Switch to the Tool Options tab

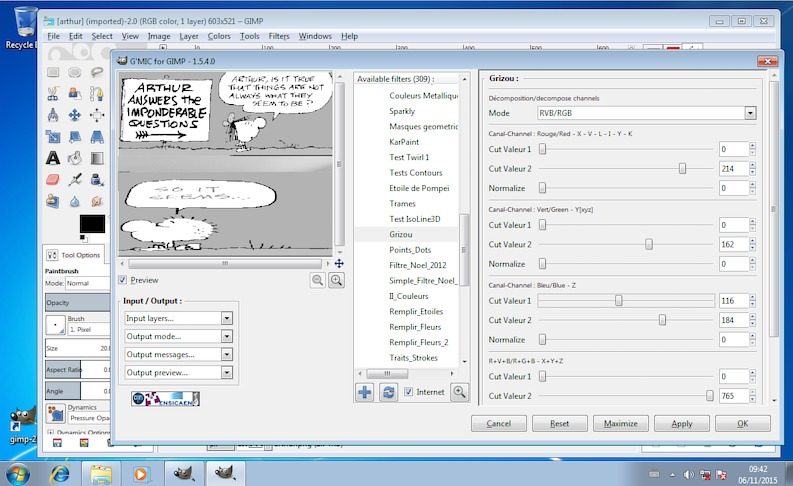click(74, 255)
